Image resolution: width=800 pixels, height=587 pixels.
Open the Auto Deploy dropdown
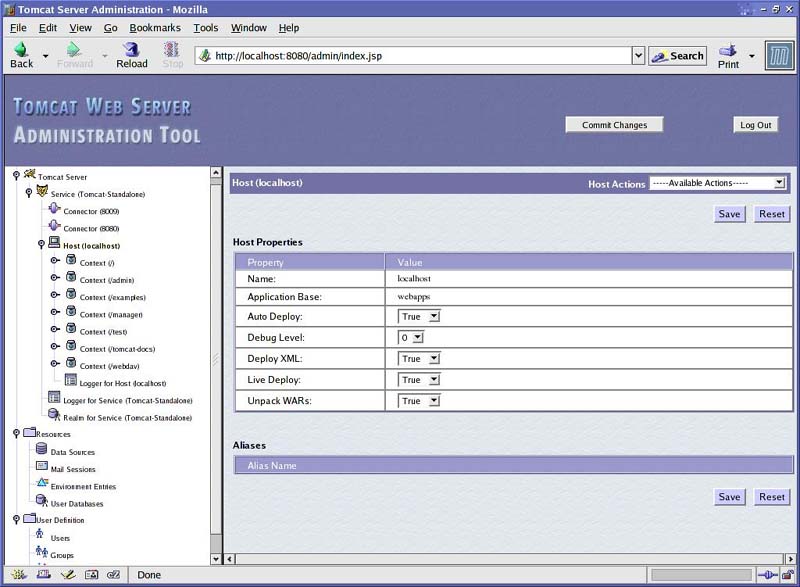pyautogui.click(x=418, y=317)
